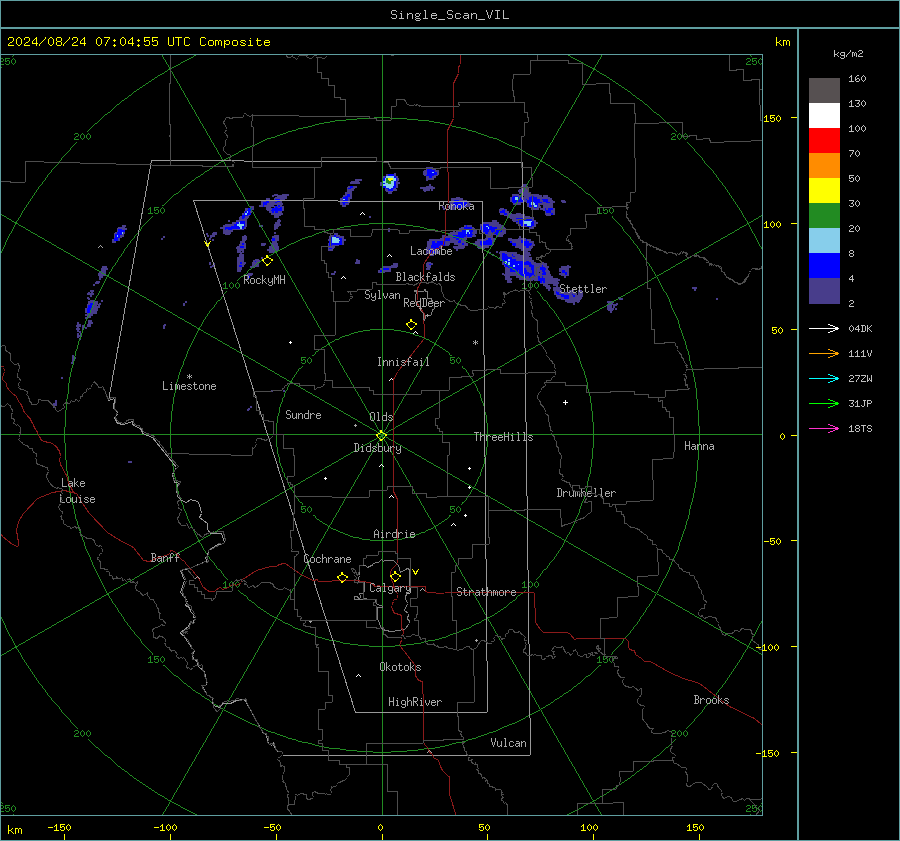Click the asterisk marker east of Innisfail
Viewport: 900px width, 841px height.
click(475, 343)
